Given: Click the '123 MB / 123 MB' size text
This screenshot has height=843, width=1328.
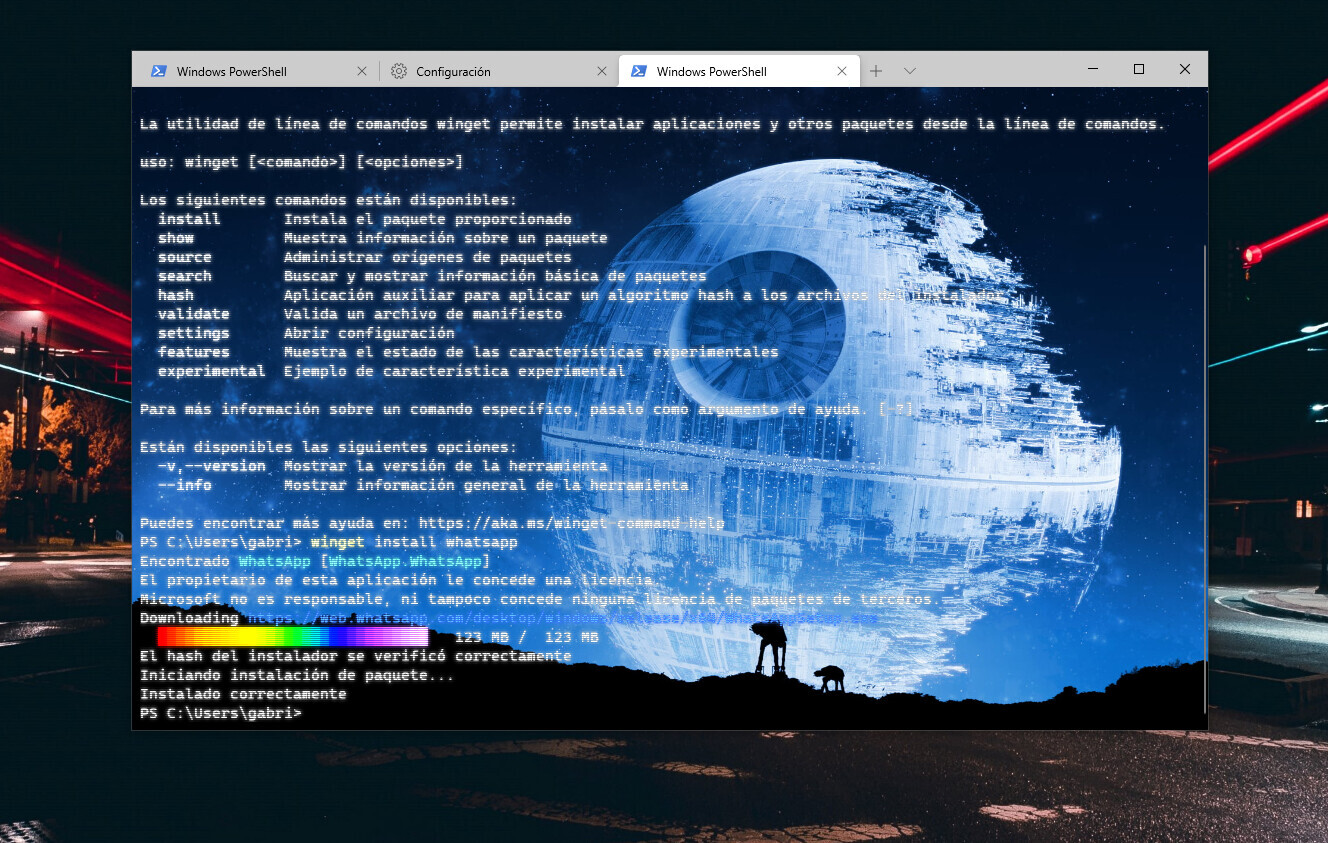Looking at the screenshot, I should [x=526, y=637].
